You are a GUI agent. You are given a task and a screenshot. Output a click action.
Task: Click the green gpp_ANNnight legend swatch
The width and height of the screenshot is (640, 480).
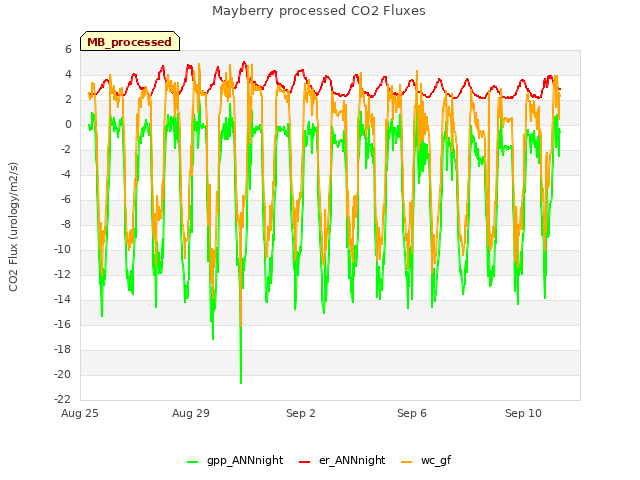pos(192,462)
